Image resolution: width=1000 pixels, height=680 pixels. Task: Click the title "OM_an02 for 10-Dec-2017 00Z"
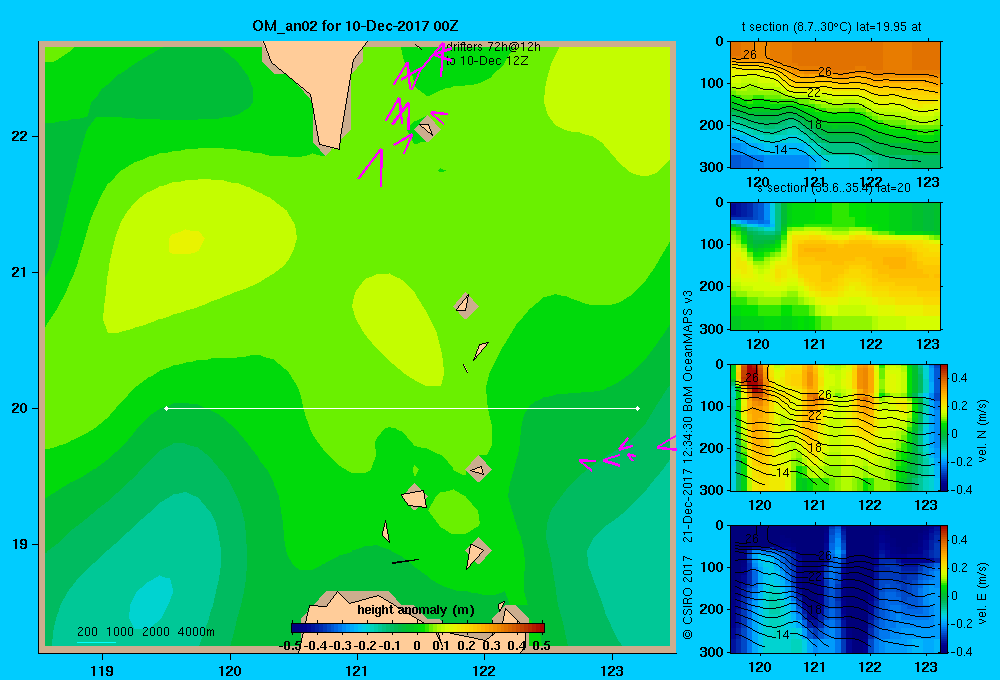(355, 26)
